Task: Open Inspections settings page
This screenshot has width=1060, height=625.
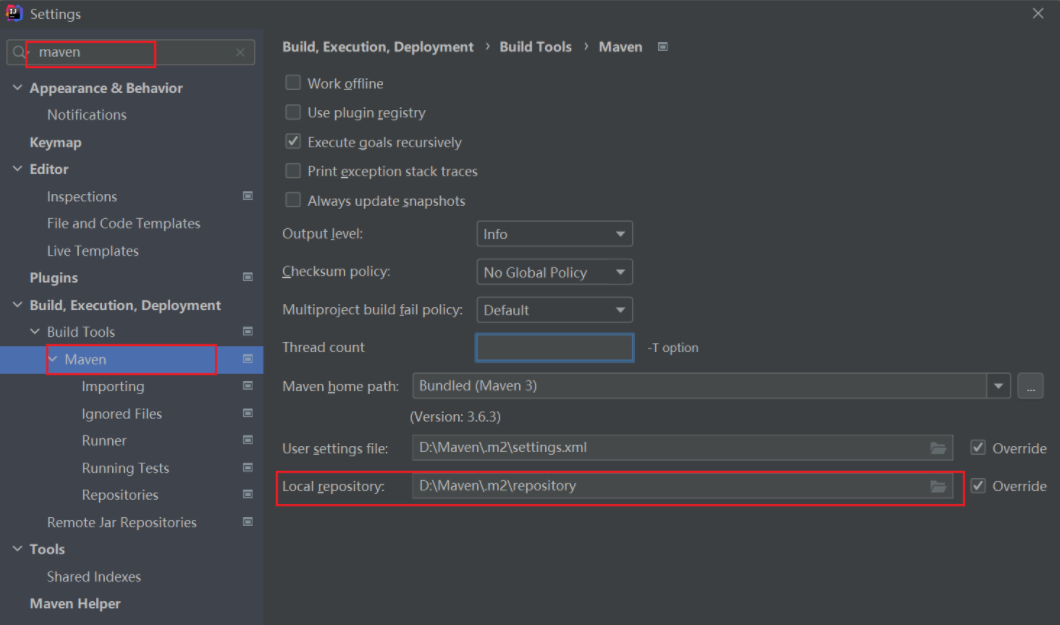Action: 82,197
